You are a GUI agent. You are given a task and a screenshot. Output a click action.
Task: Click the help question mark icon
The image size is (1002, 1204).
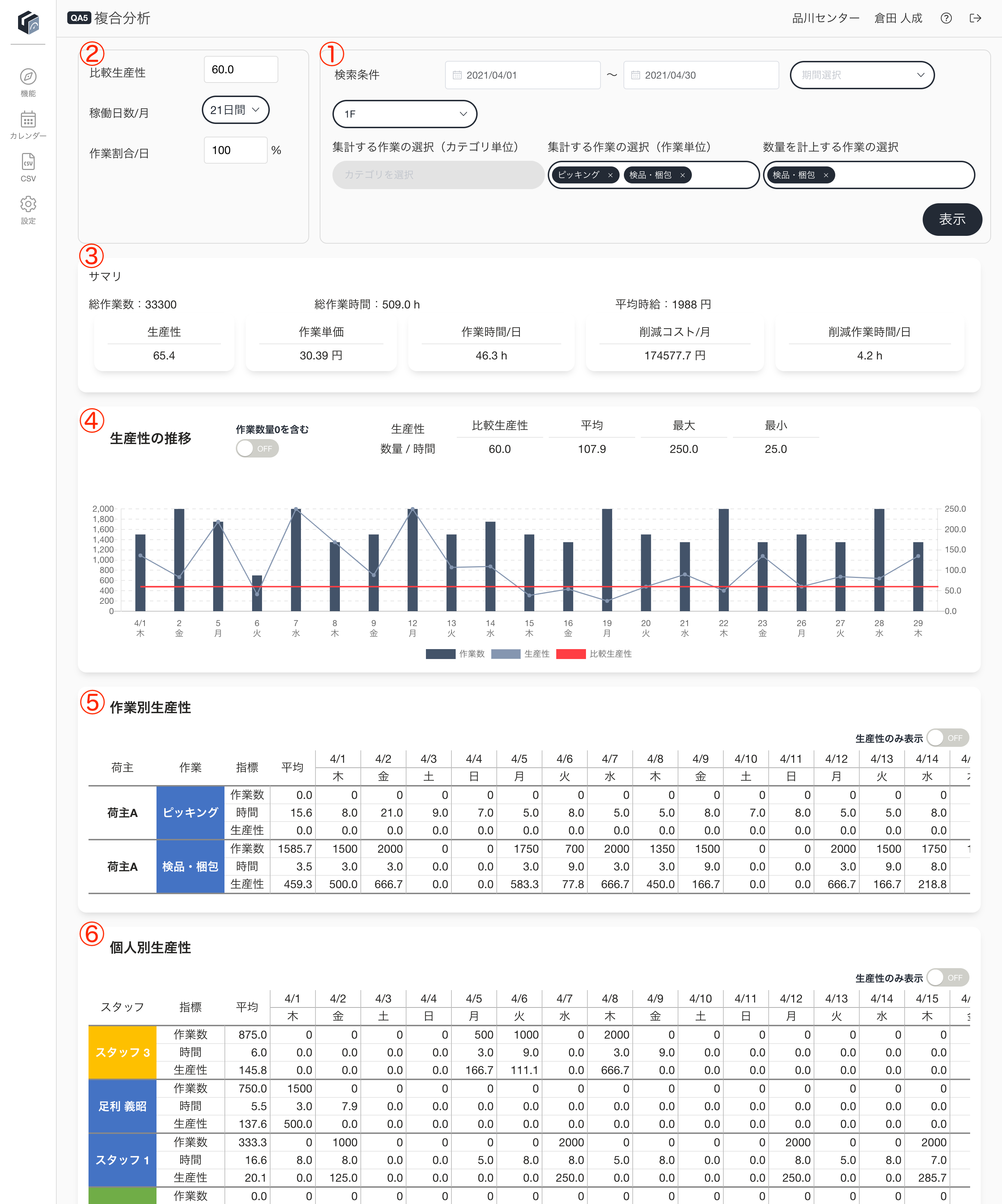(x=946, y=18)
